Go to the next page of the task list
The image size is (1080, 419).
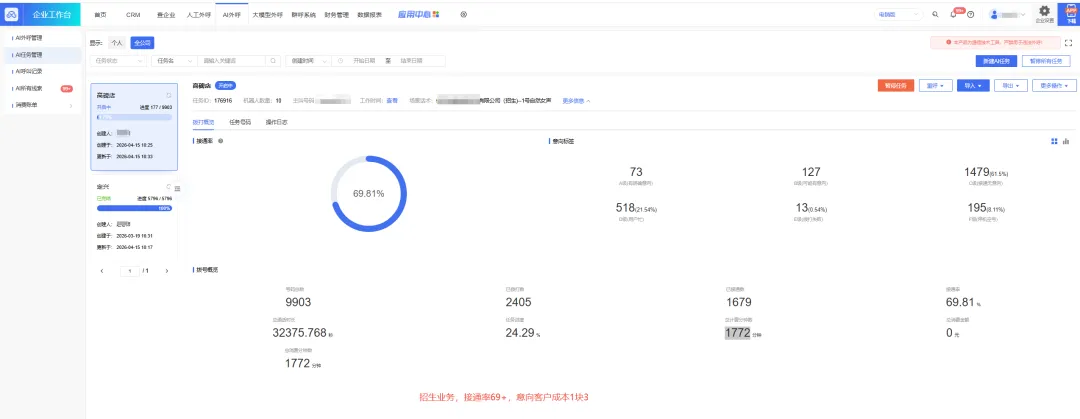click(167, 271)
